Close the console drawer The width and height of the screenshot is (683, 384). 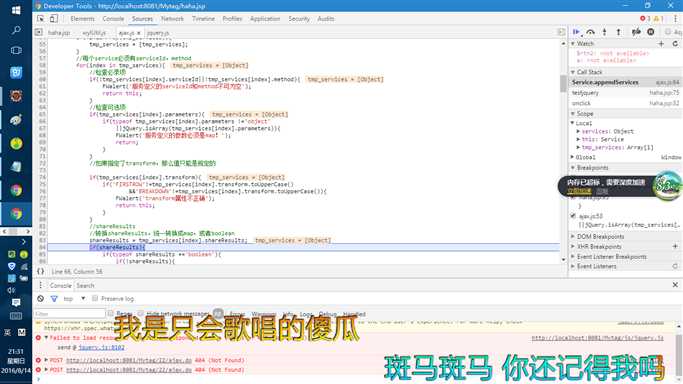pyautogui.click(x=675, y=285)
